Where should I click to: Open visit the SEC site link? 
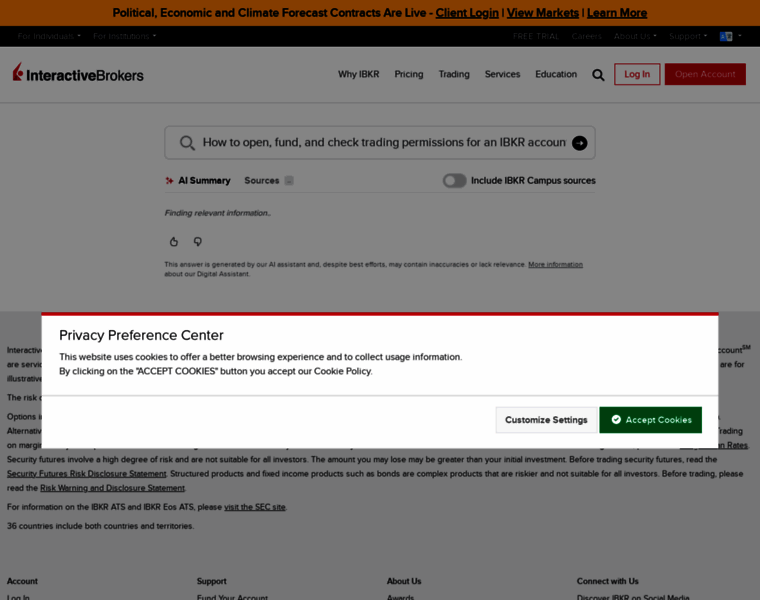(x=254, y=507)
